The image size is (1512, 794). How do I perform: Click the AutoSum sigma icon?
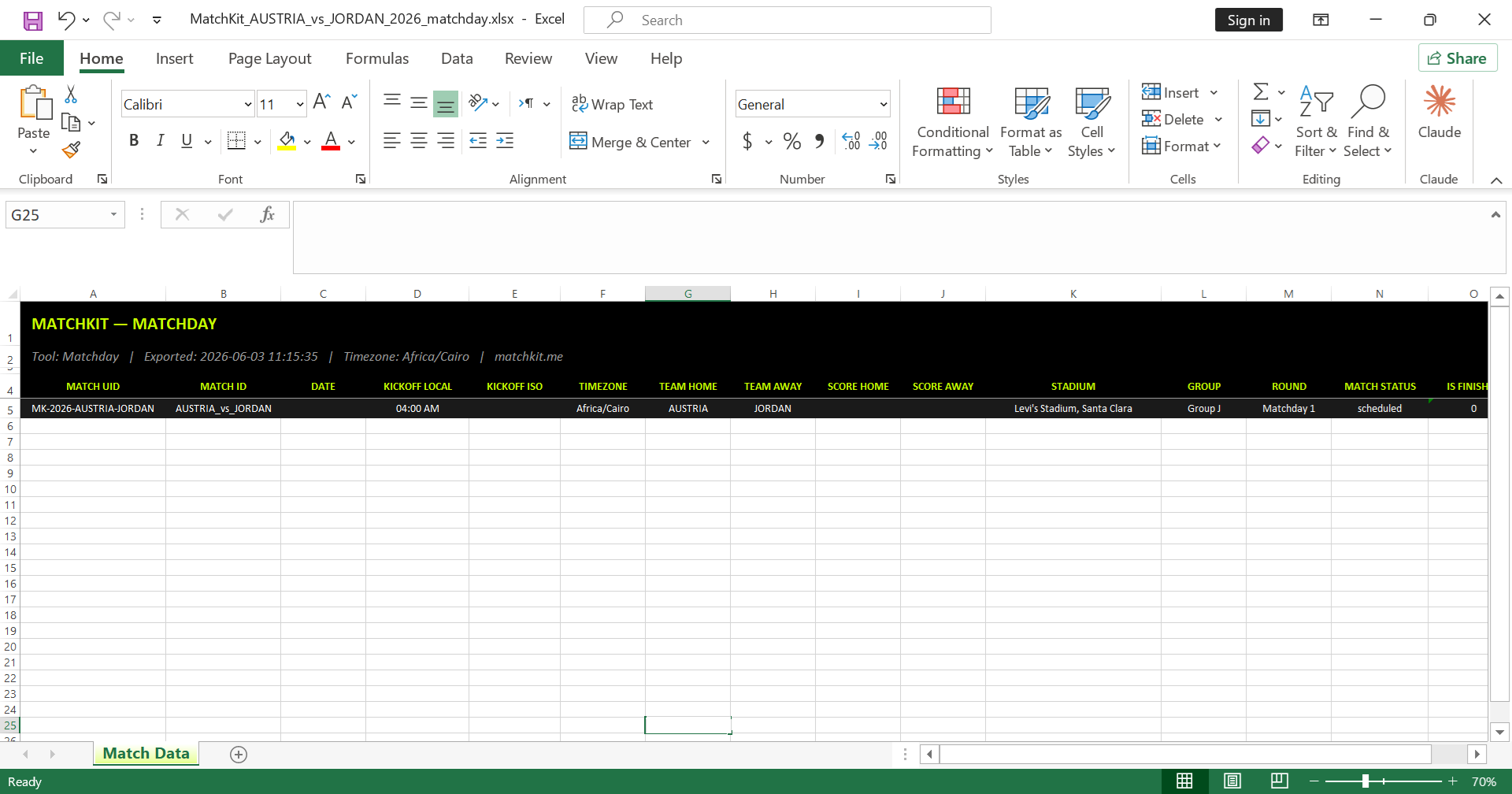point(1261,92)
